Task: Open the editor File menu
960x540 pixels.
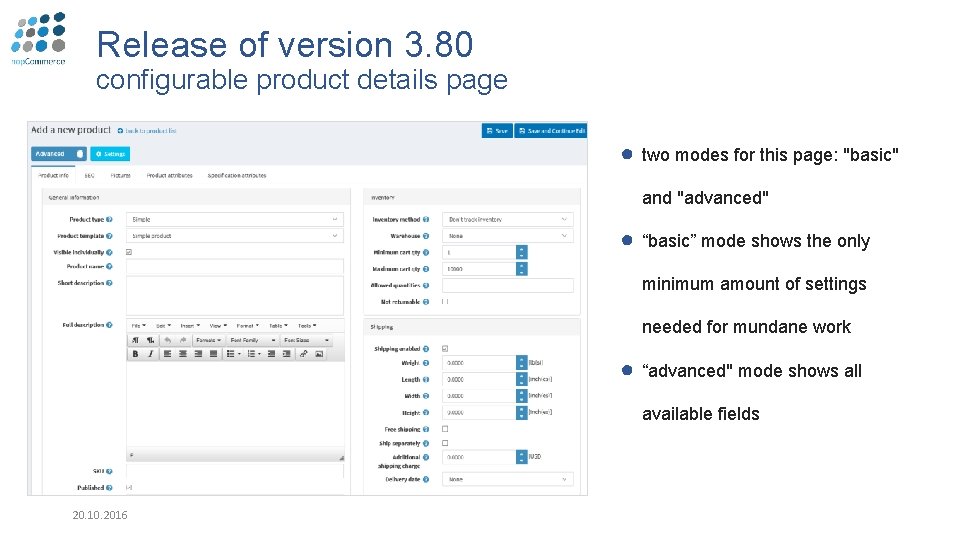Action: click(x=138, y=326)
